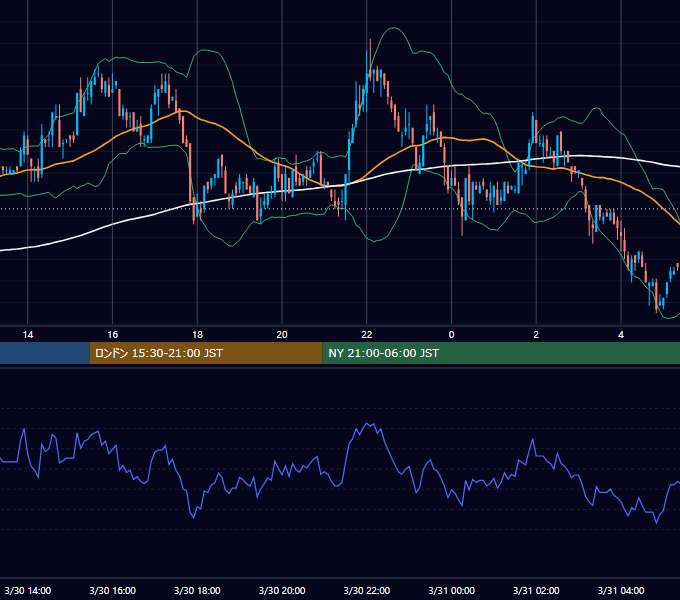Click the 4 hour label on price chart
Viewport: 680px width, 600px height.
click(x=621, y=335)
